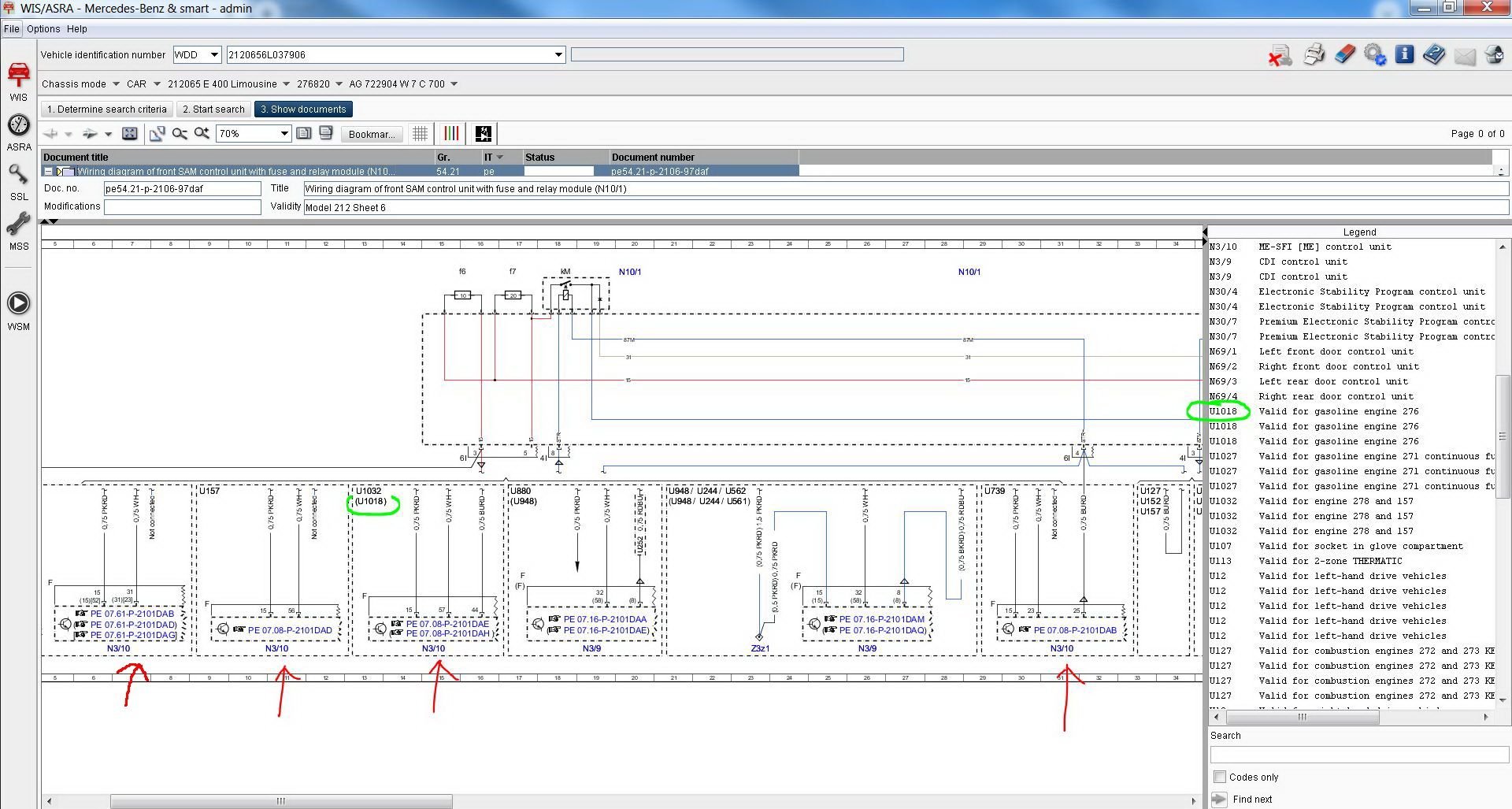Enable the Codes only checkbox
Viewport: 1512px width, 809px height.
(x=1220, y=777)
